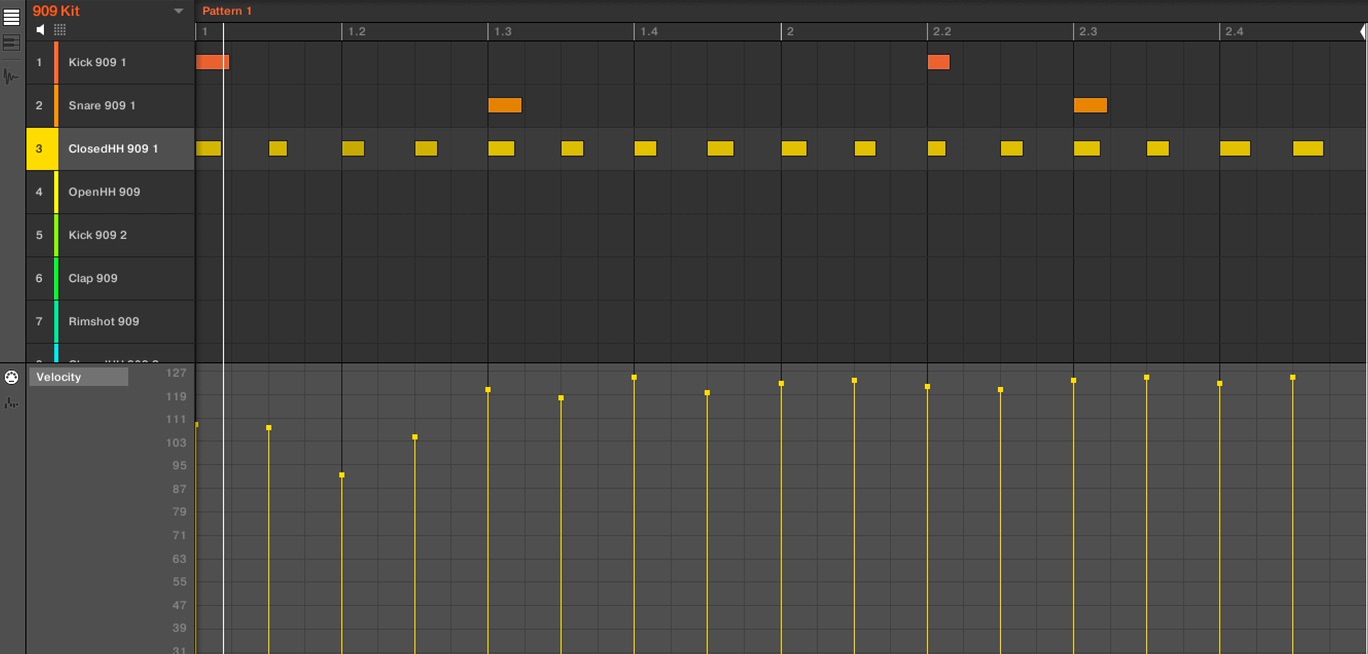Screen dimensions: 1368x654
Task: Click timeline ruler marker 2
Action: pyautogui.click(x=790, y=32)
